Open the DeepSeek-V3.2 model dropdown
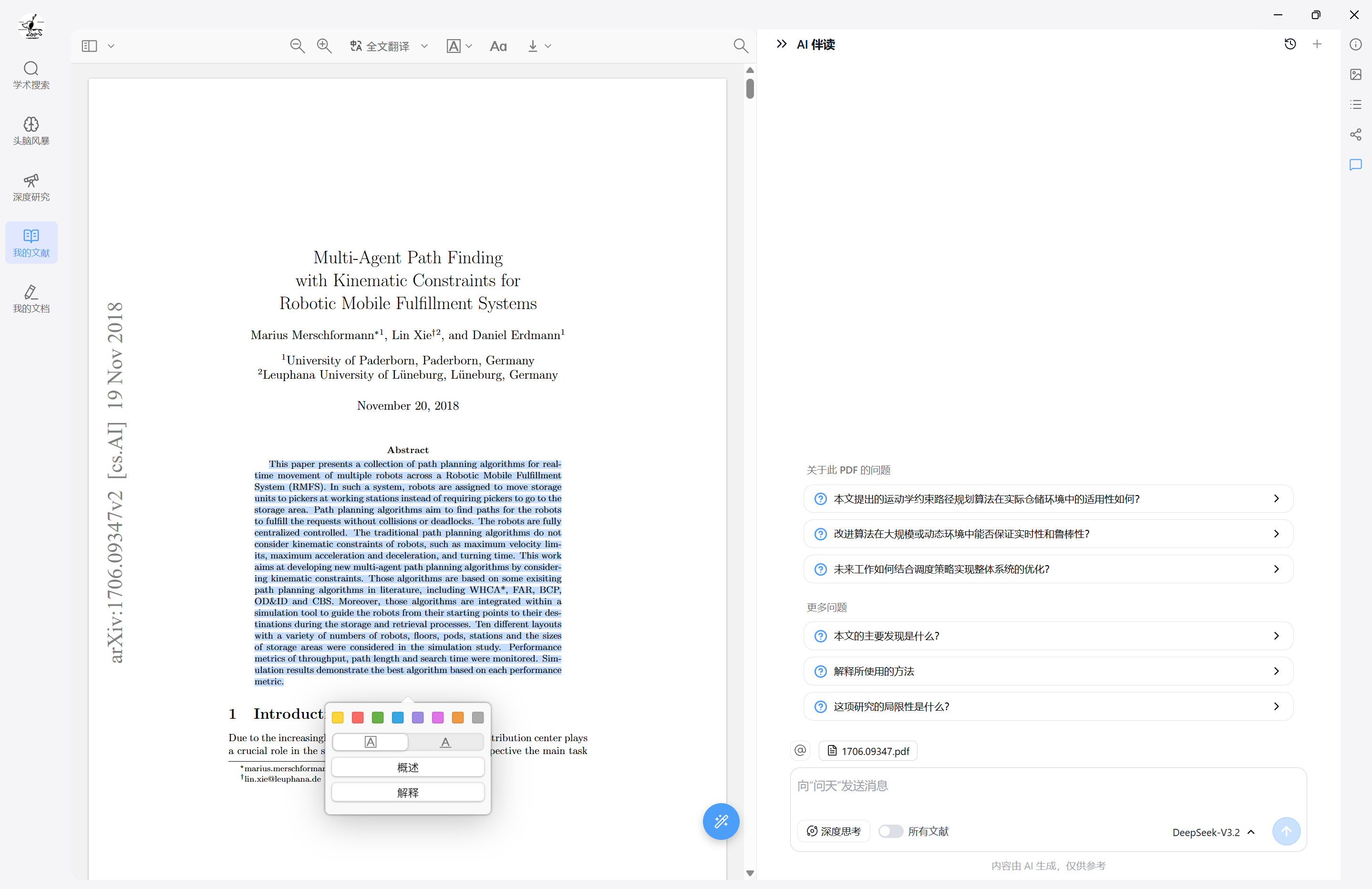Screen dimensions: 1372x889 point(1214,832)
